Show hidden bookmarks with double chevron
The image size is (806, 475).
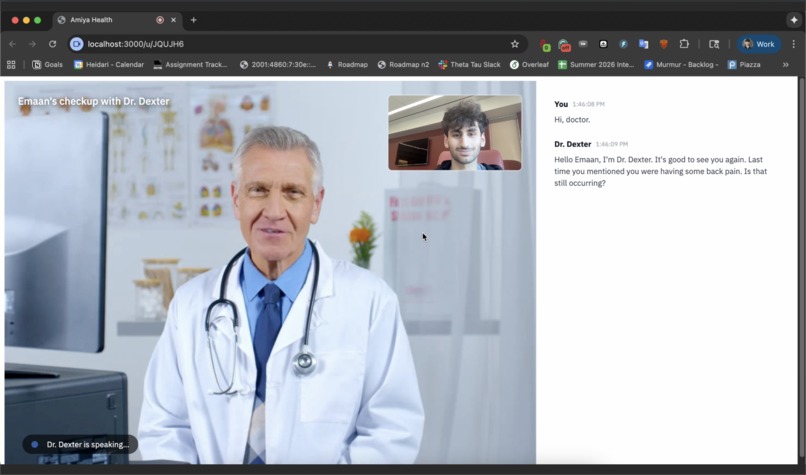[785, 65]
